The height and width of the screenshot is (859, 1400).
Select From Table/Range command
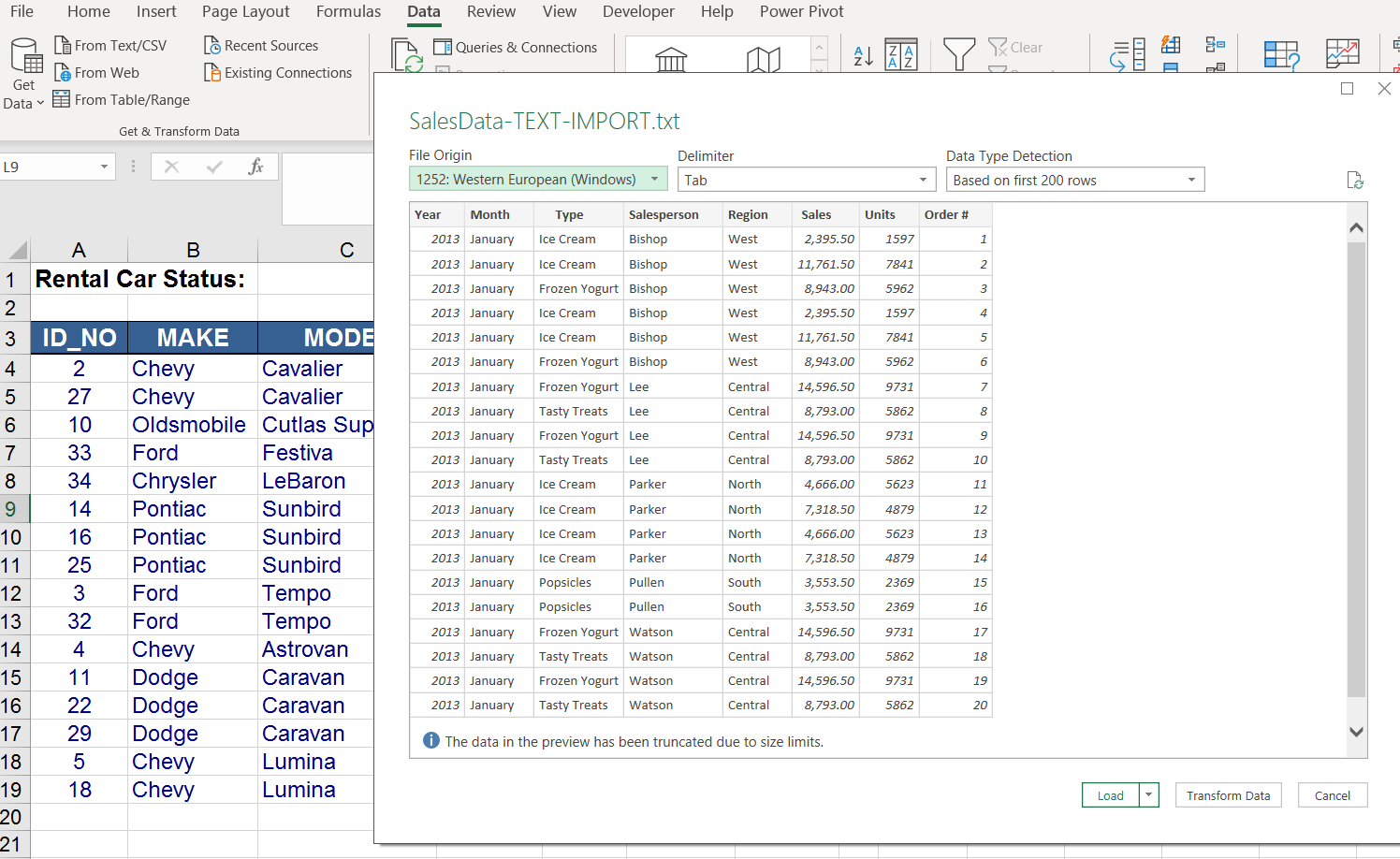(122, 99)
